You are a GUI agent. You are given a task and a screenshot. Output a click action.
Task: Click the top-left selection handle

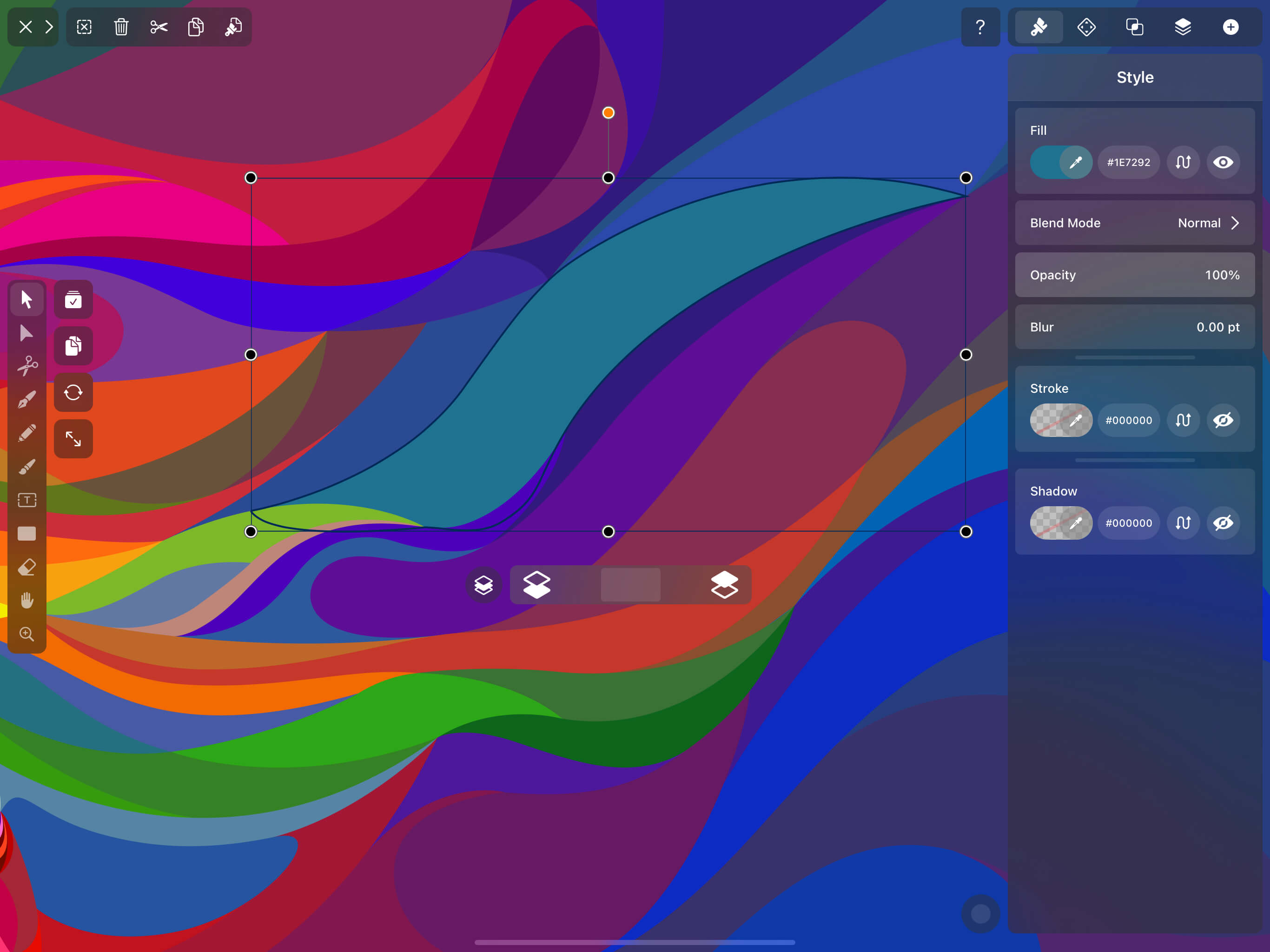pyautogui.click(x=250, y=178)
